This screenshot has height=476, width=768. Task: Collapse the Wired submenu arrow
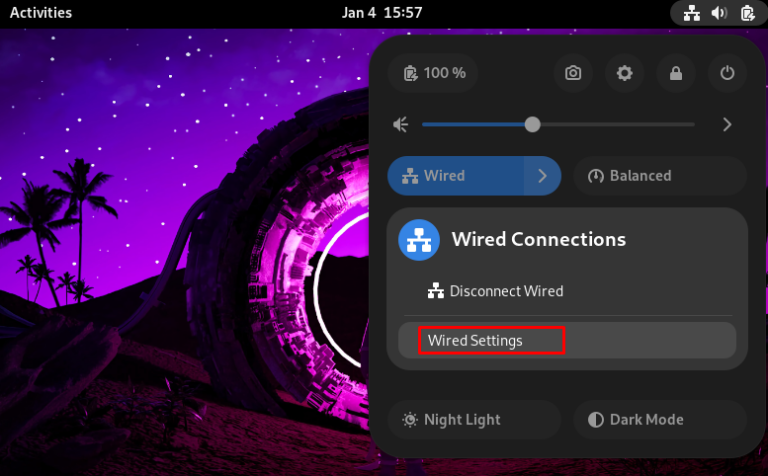click(543, 176)
